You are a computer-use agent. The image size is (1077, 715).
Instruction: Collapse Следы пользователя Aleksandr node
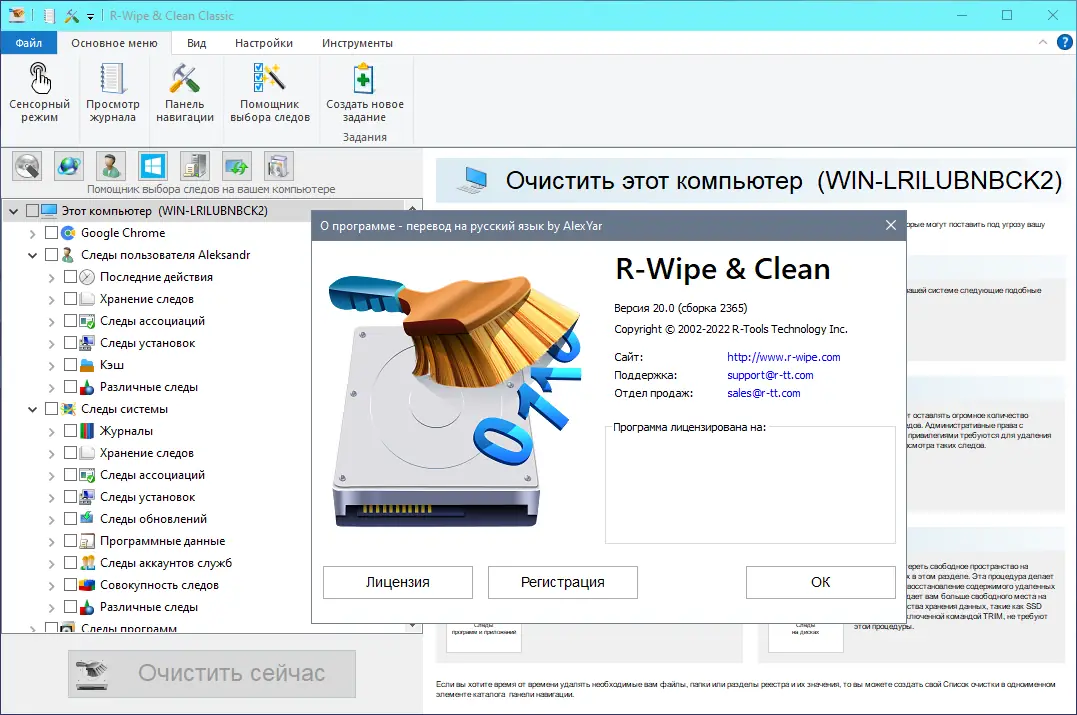point(32,256)
